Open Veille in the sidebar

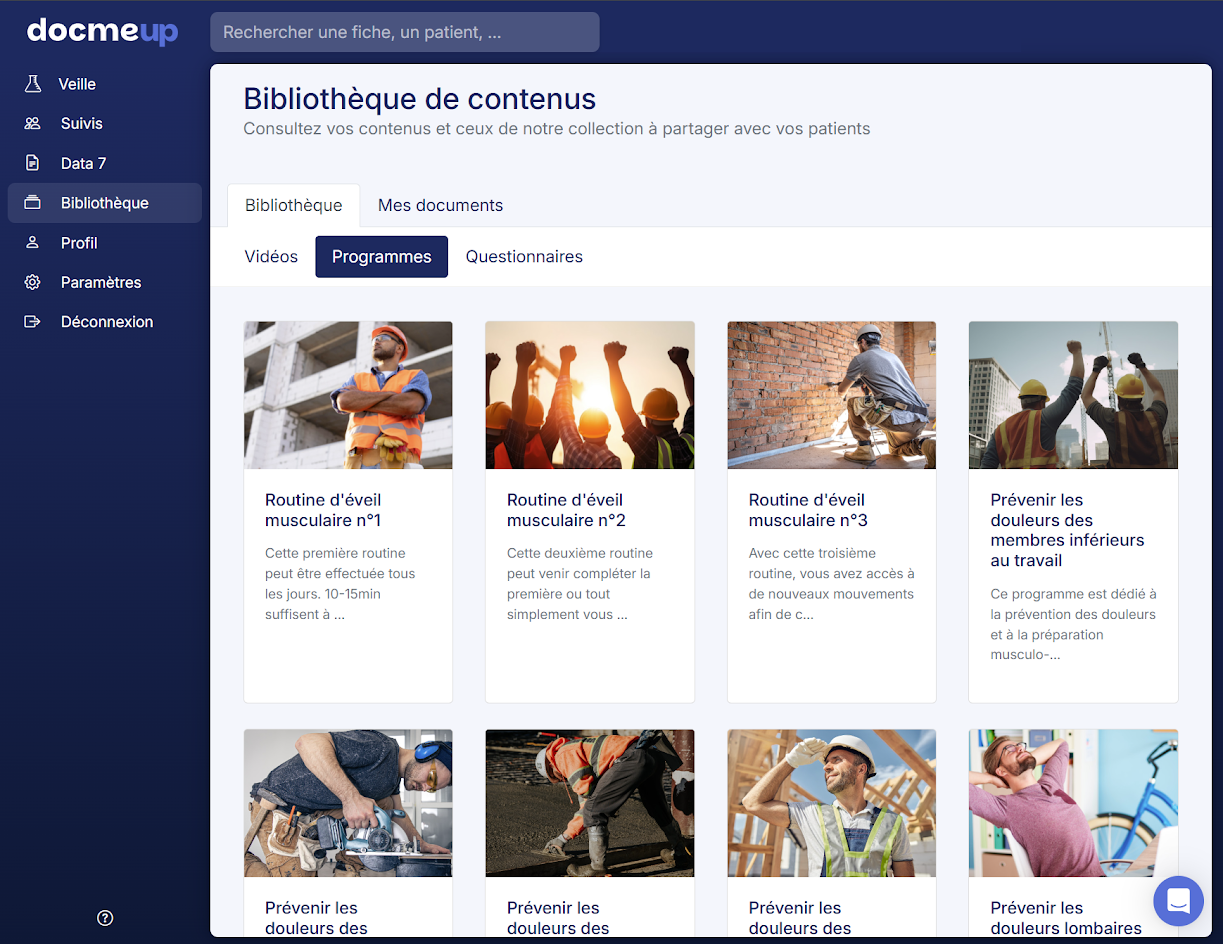point(105,84)
